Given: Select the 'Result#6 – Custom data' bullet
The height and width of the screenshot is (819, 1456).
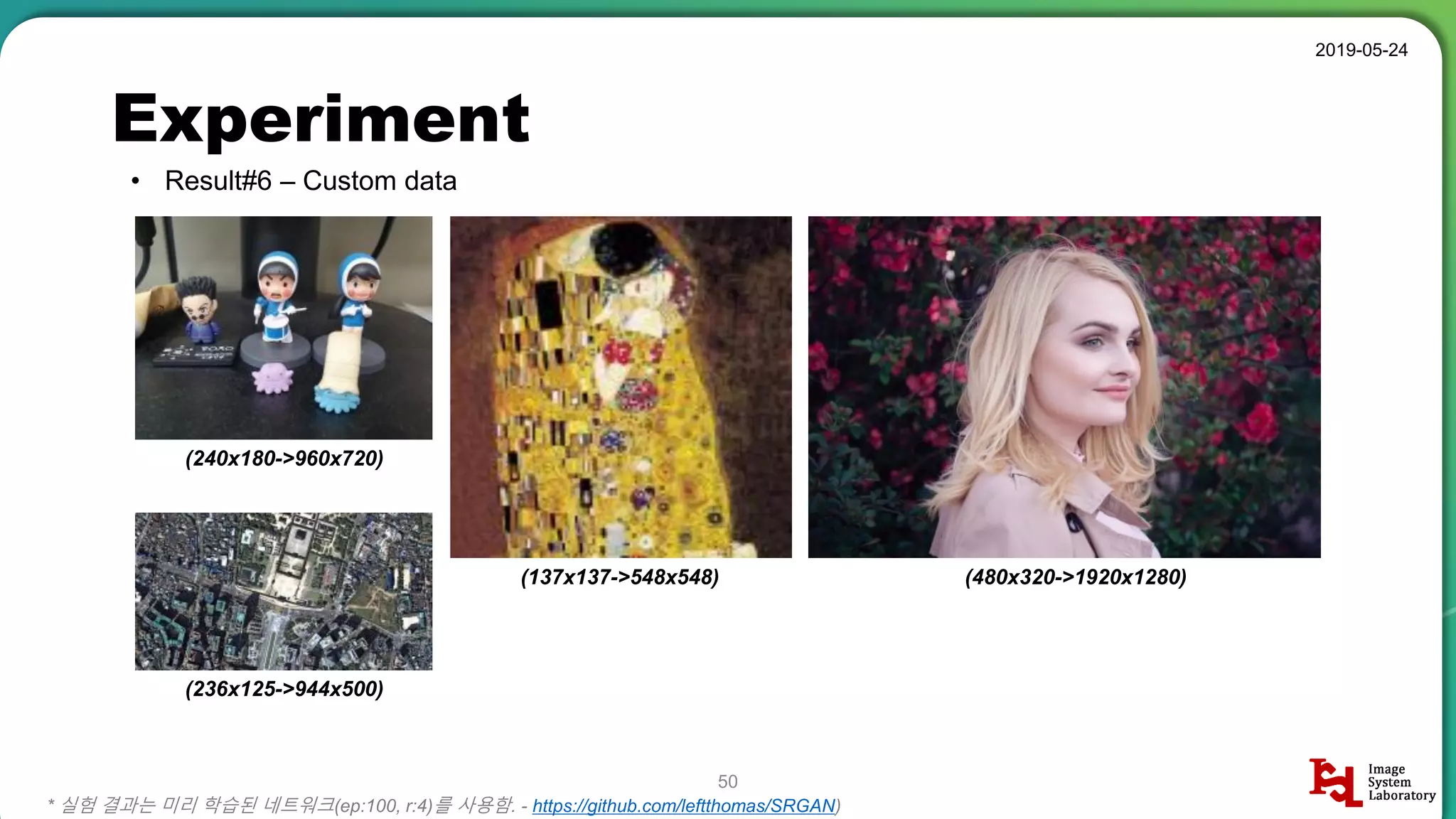Looking at the screenshot, I should [x=310, y=181].
